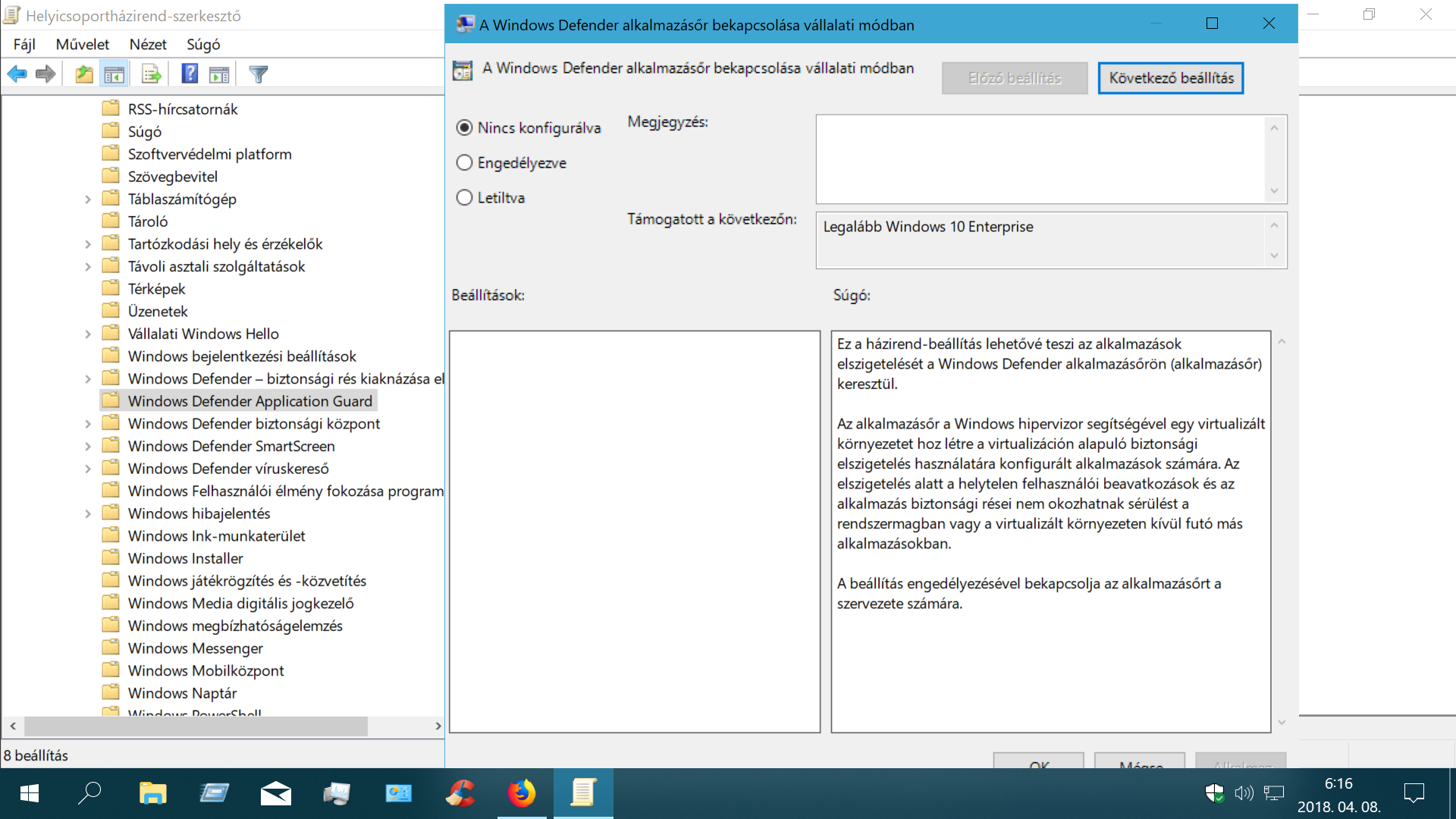Viewport: 1456px width, 819px height.
Task: Click horizontal scrollbar of the tree pane
Action: click(196, 726)
